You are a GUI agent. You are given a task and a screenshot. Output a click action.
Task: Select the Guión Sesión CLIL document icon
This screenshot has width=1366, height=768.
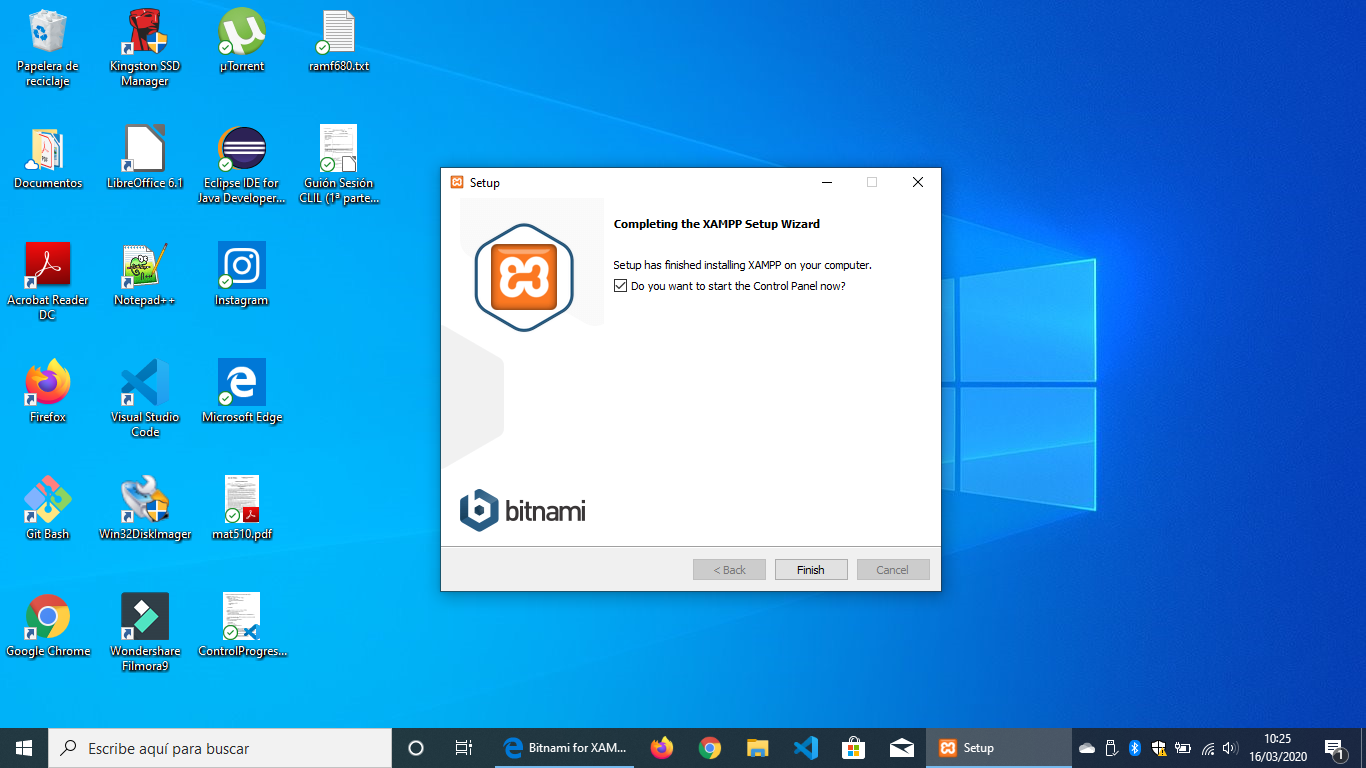339,165
